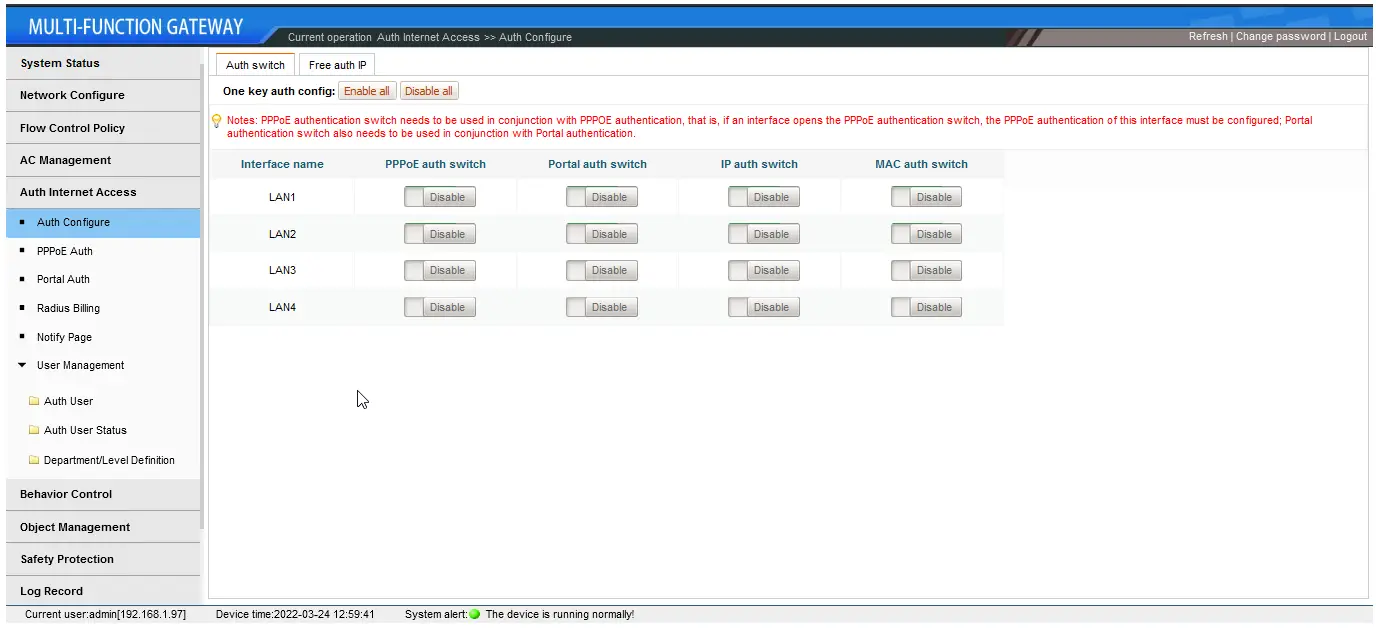This screenshot has height=635, width=1376.
Task: Open PPPoE Auth page
Action: click(64, 251)
